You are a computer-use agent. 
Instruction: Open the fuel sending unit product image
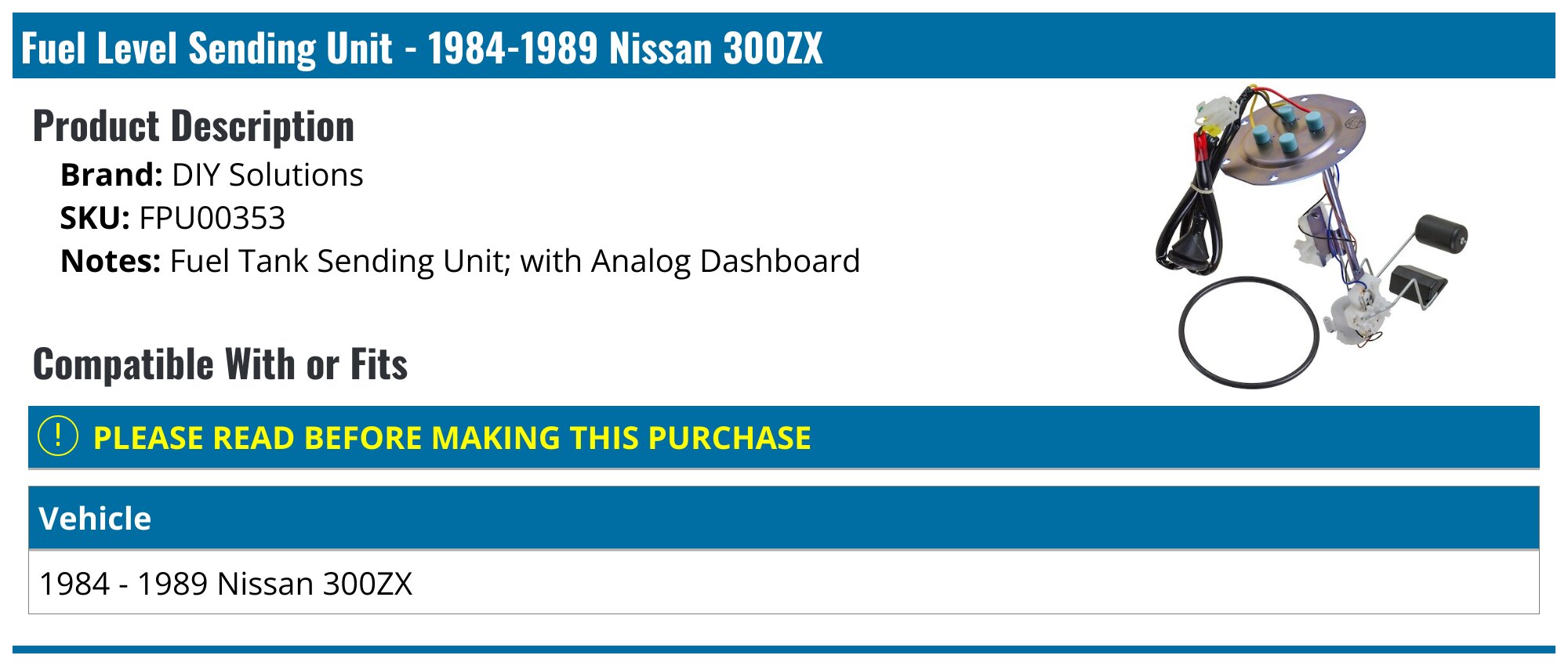pos(1312,235)
